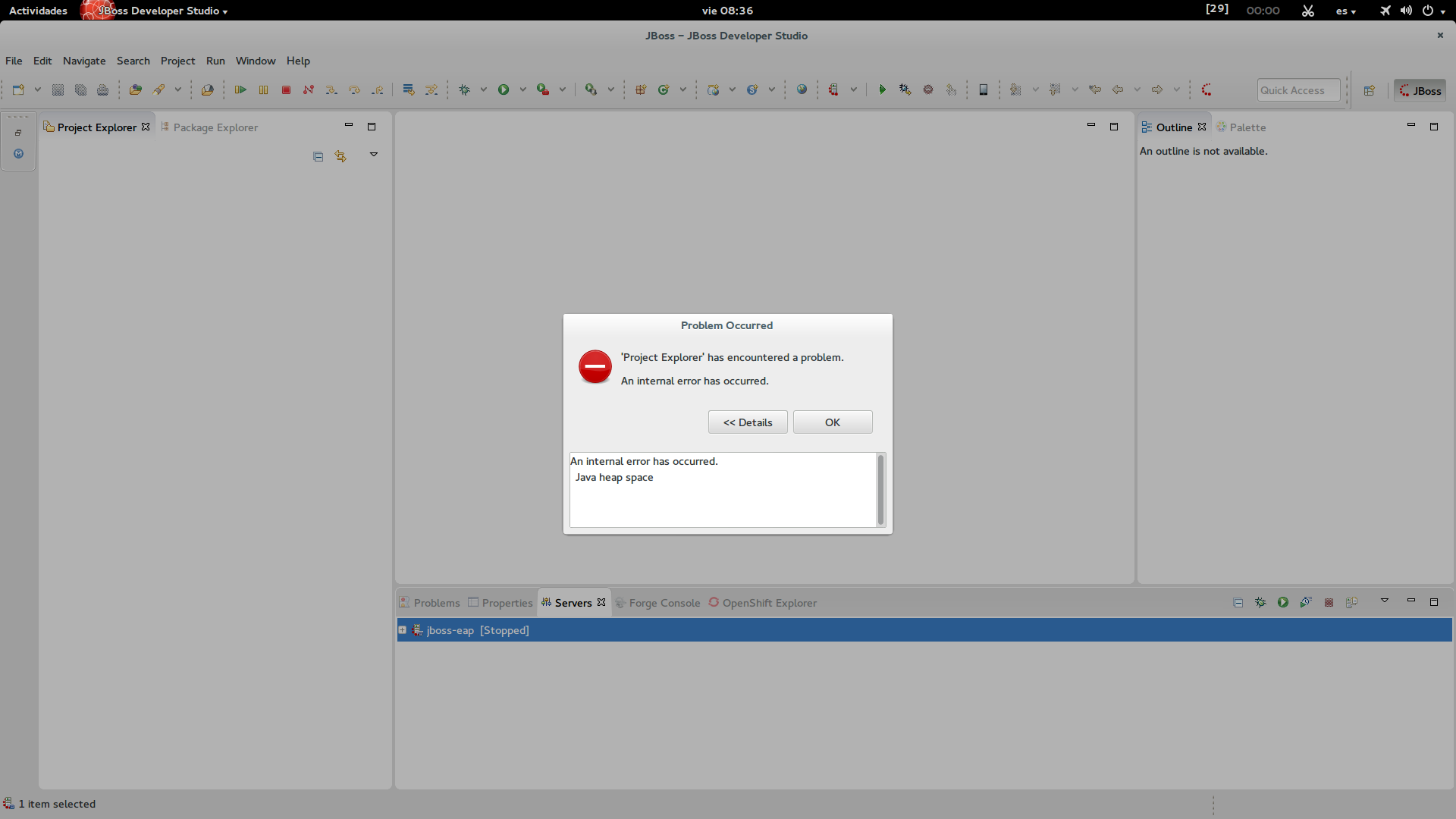The image size is (1456, 819).
Task: Select the JBoss perspective button
Action: click(1420, 90)
